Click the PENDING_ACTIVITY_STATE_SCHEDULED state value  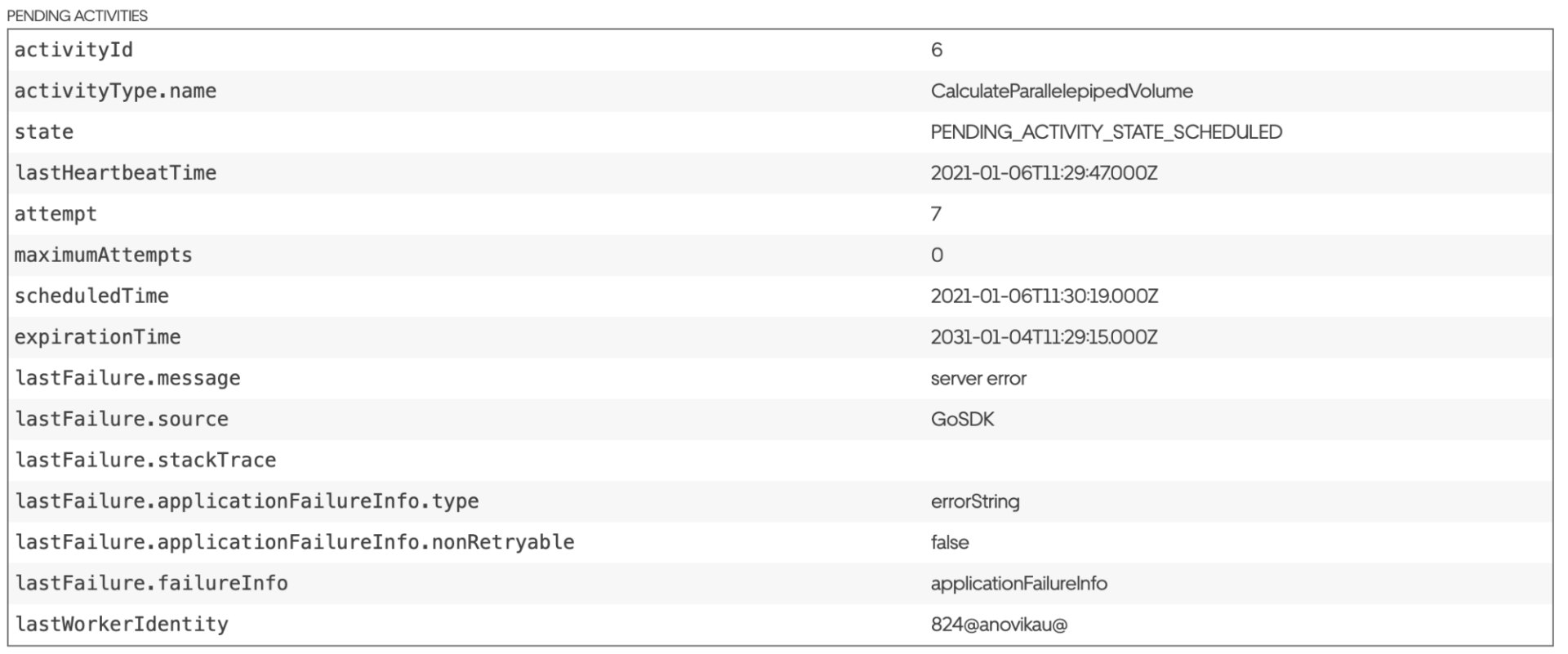pos(1106,131)
